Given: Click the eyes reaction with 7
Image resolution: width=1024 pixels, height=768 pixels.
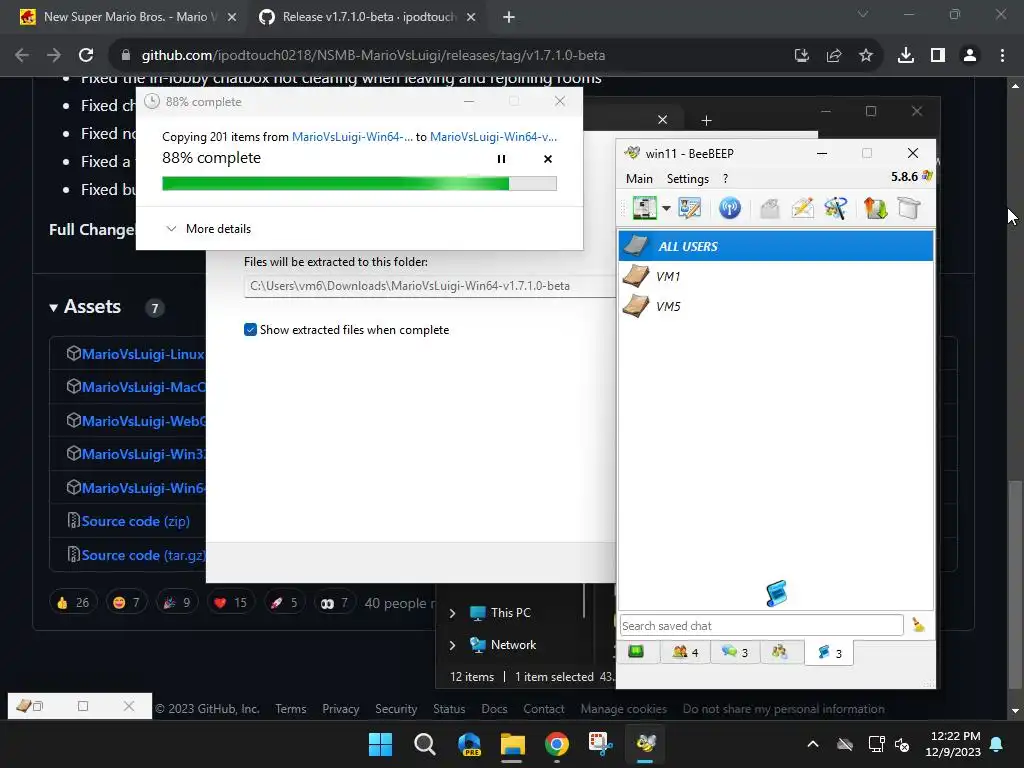Looking at the screenshot, I should pyautogui.click(x=334, y=602).
